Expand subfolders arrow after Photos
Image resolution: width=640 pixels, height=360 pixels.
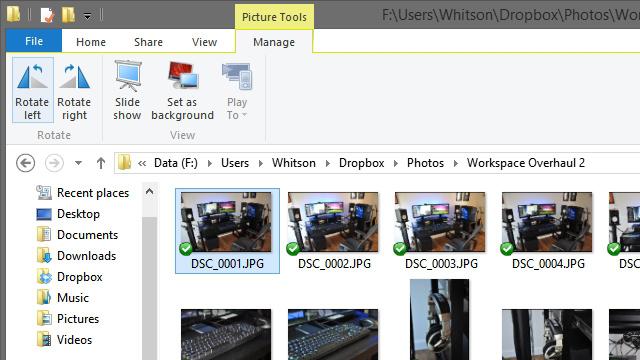456,163
